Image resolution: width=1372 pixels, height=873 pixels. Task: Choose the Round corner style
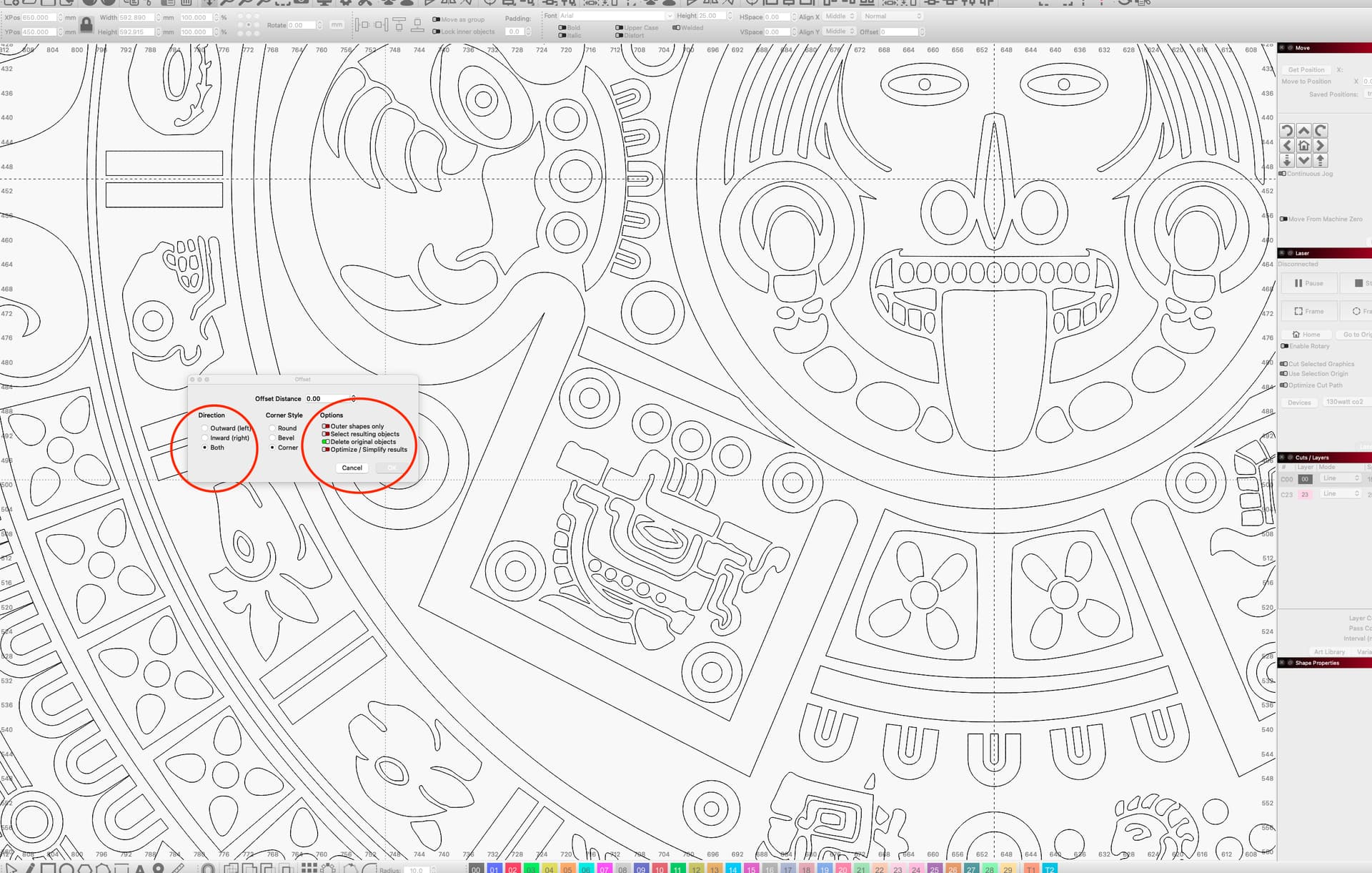(272, 428)
